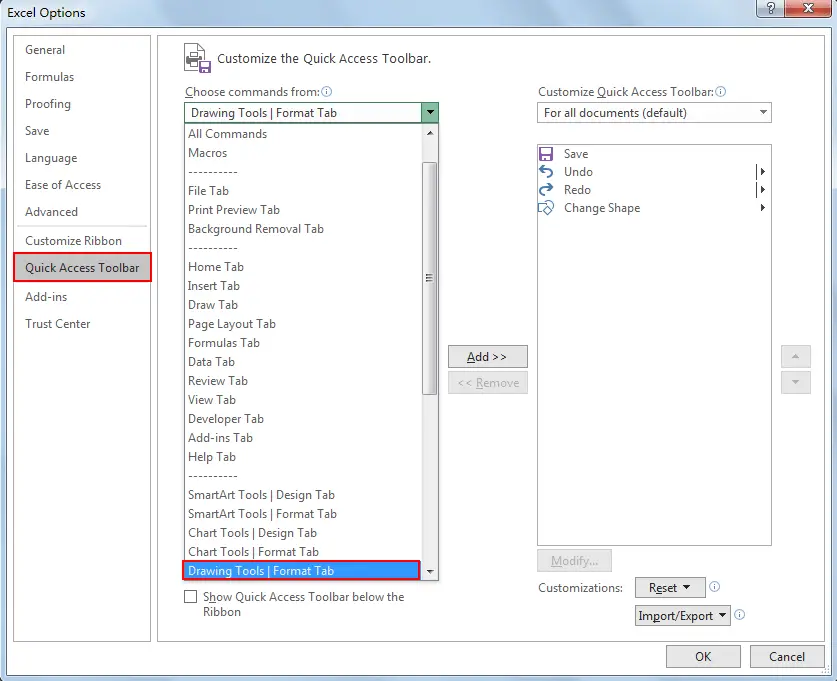This screenshot has height=681, width=837.
Task: Choose Add-ins Tab option
Action: point(303,438)
